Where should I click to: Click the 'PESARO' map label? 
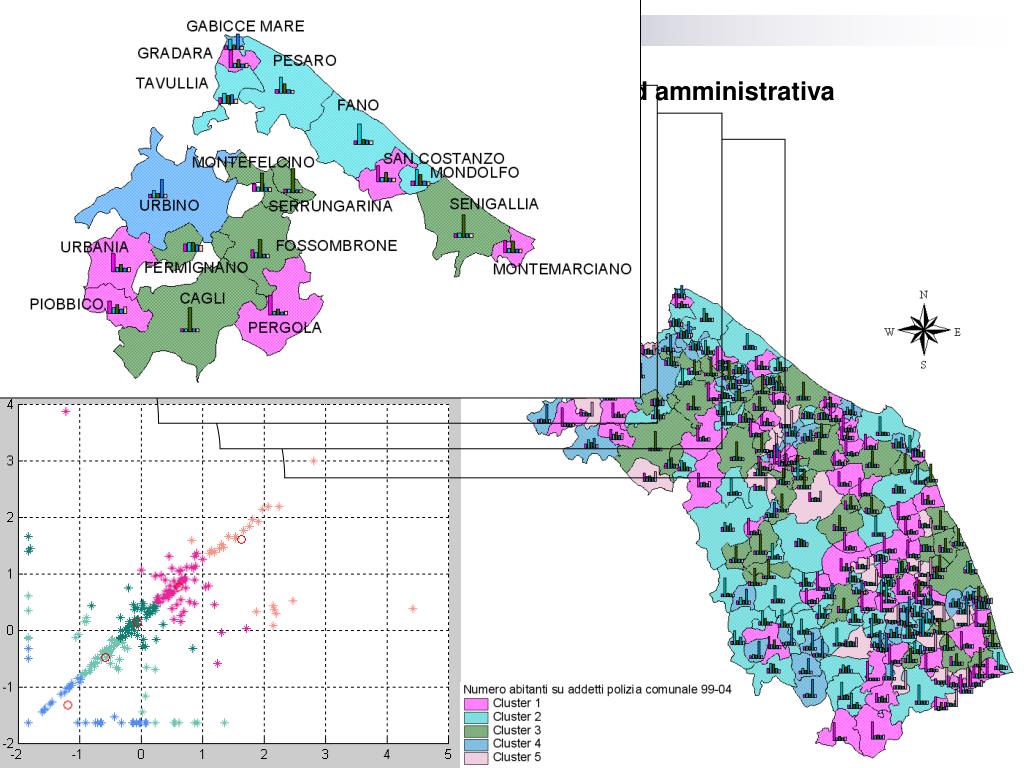(x=304, y=61)
